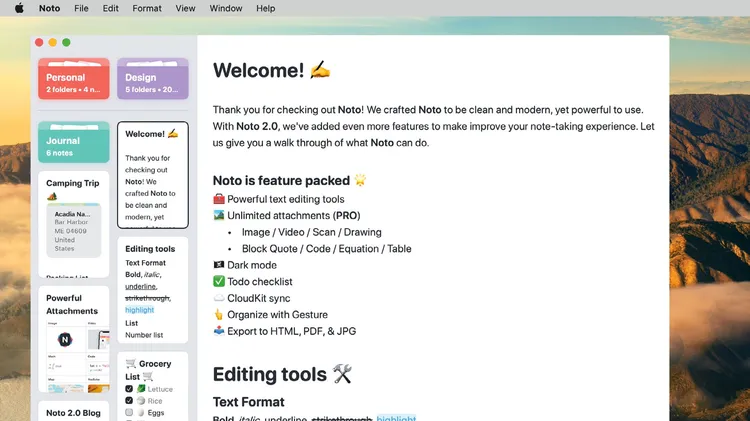
Task: Select the Welcome! note card
Action: 153,175
